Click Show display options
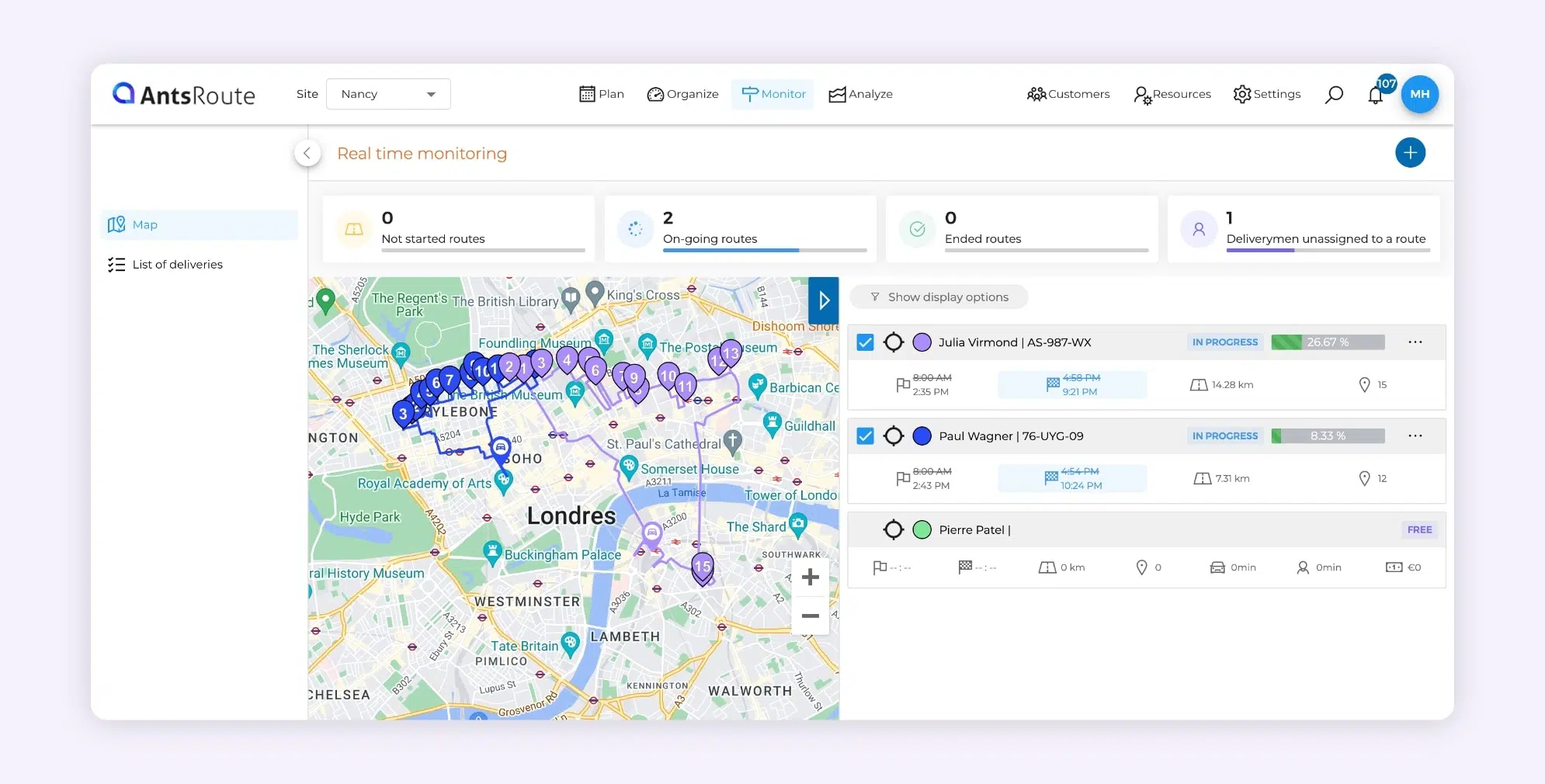Image resolution: width=1545 pixels, height=784 pixels. point(939,297)
